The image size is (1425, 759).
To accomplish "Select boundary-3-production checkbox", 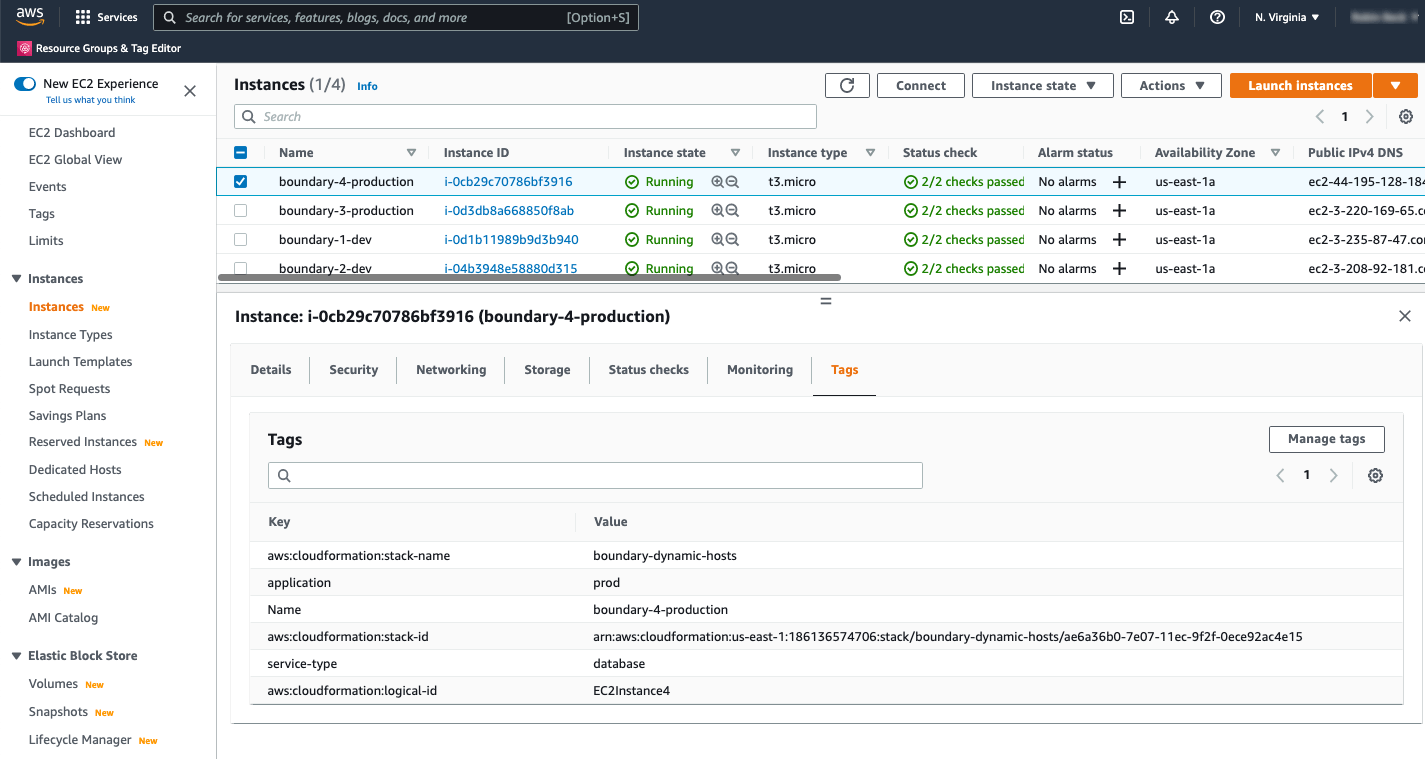I will click(240, 211).
